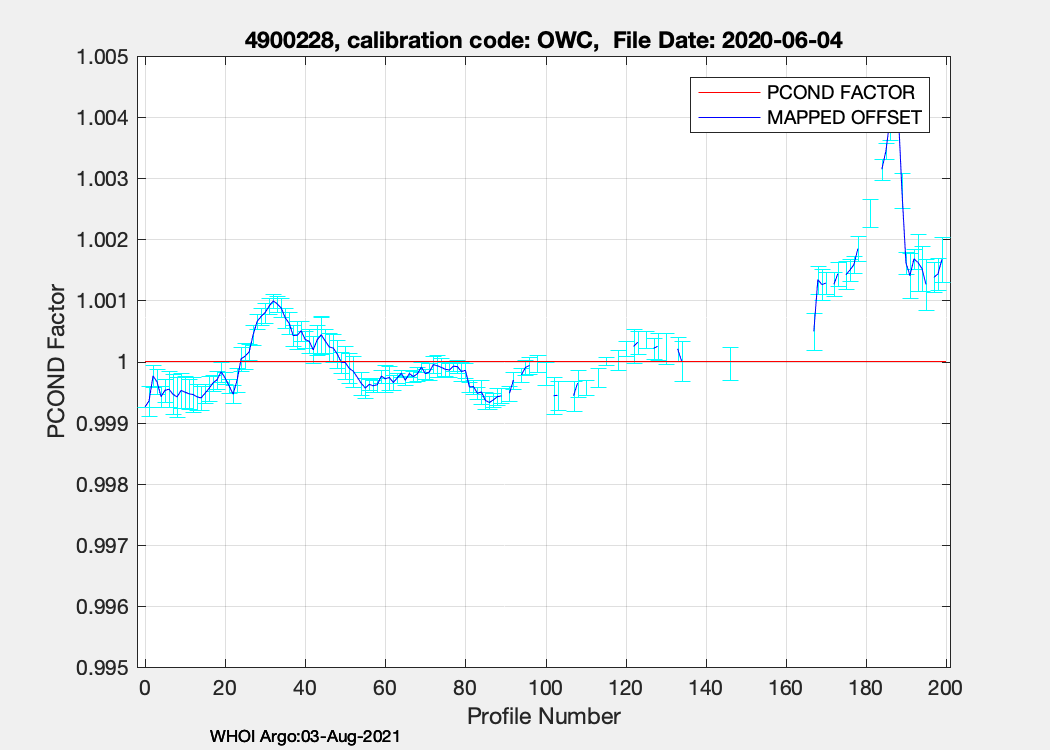Click the 'Profile Number' x-axis label
1050x750 pixels.
544,716
